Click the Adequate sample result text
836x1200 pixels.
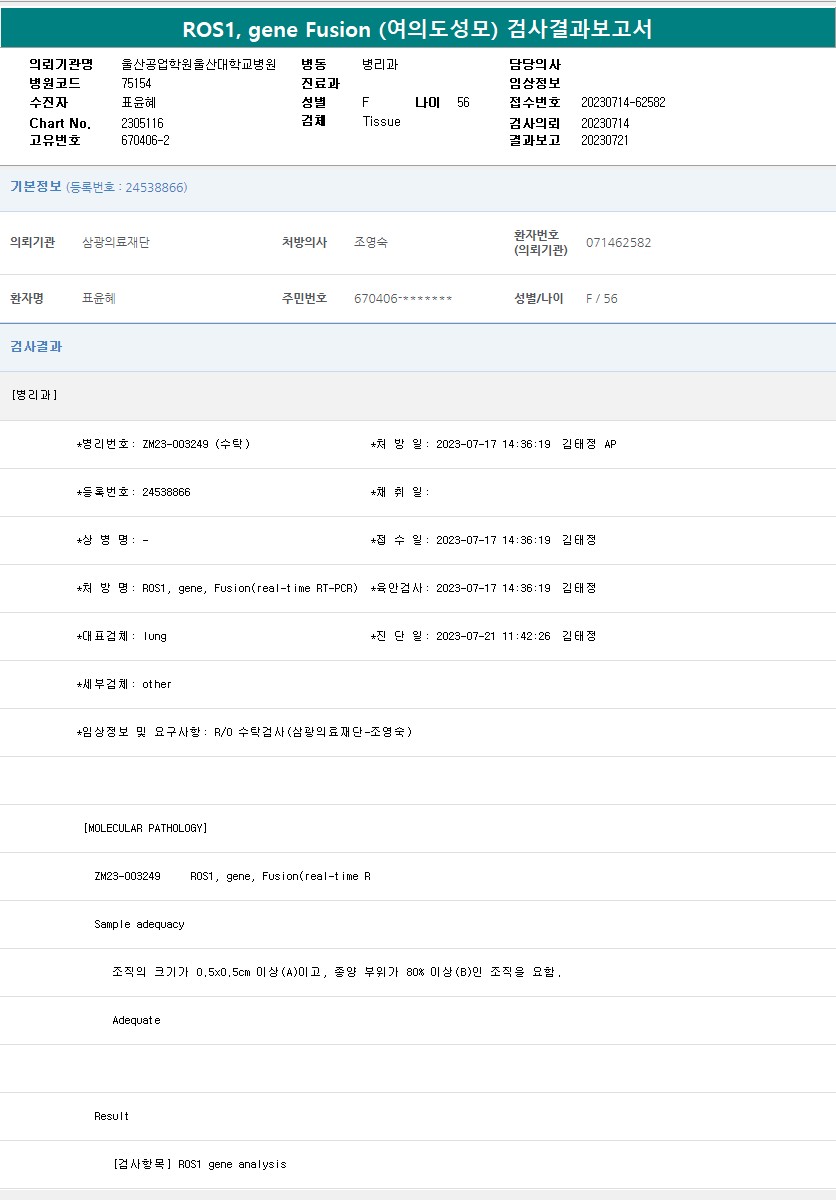tap(136, 1020)
